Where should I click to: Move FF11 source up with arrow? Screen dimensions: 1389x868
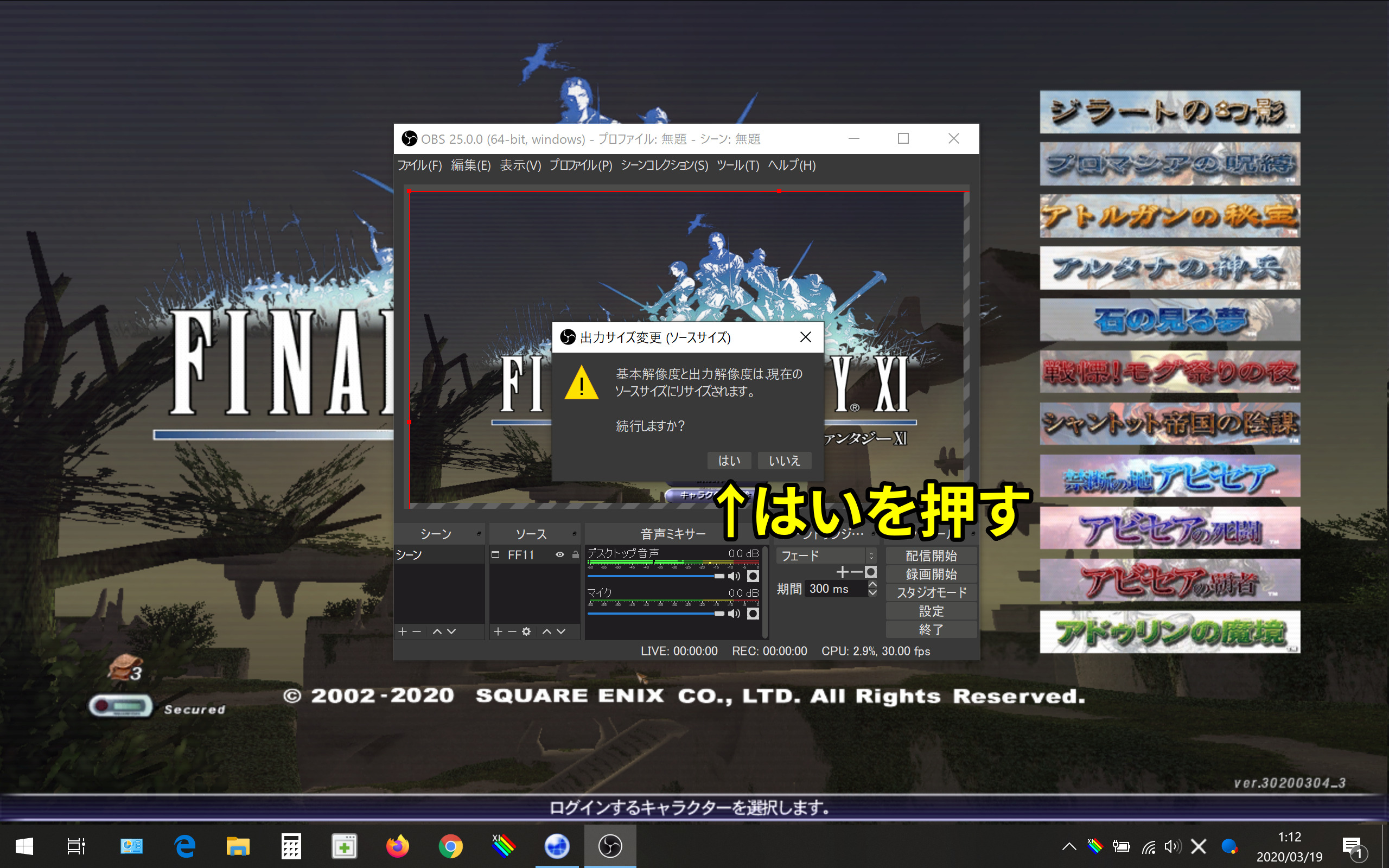[x=546, y=631]
